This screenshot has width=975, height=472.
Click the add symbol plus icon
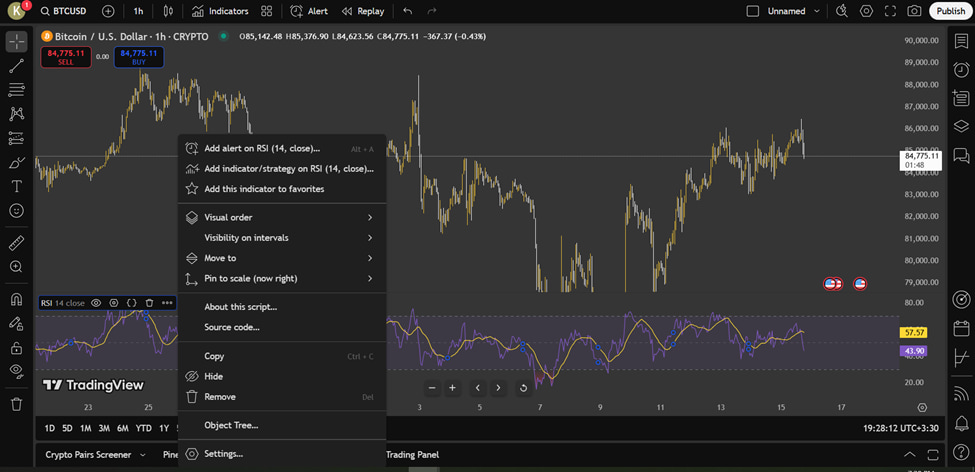click(x=108, y=11)
